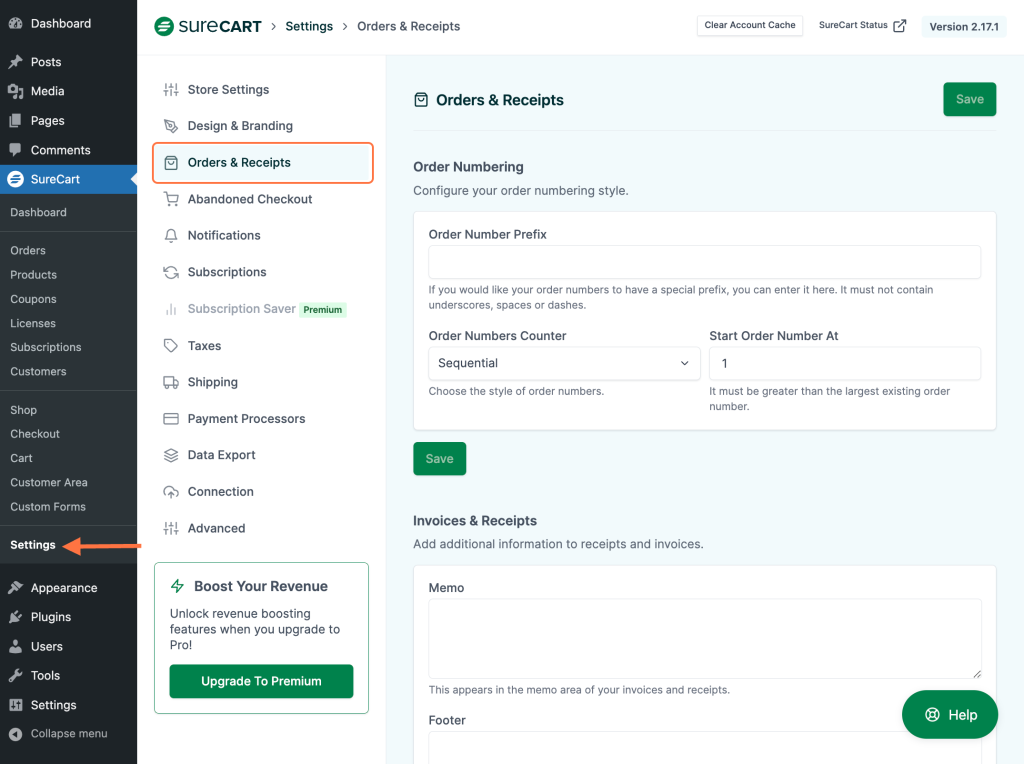The width and height of the screenshot is (1024, 764).
Task: Open the Subscriptions settings tab
Action: click(x=227, y=272)
